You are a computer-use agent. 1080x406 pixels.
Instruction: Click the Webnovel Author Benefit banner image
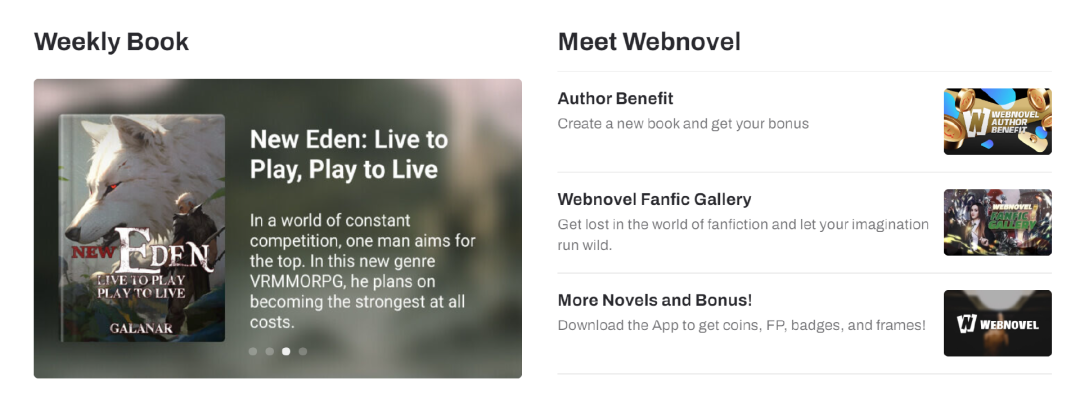pos(997,121)
